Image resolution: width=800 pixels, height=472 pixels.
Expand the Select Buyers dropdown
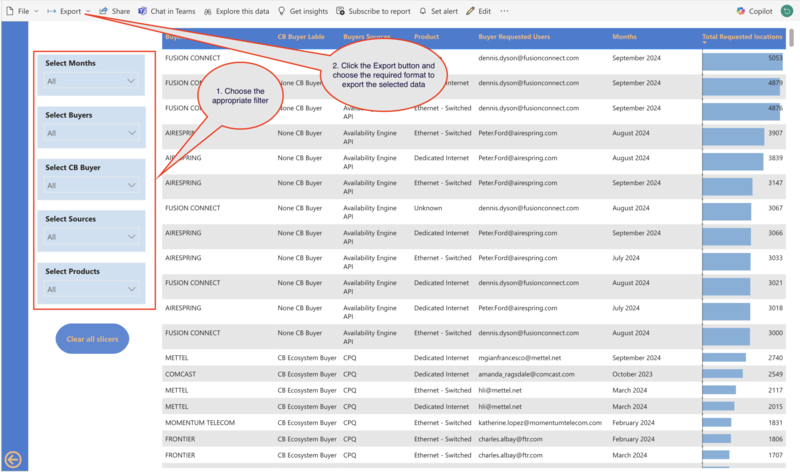click(92, 133)
